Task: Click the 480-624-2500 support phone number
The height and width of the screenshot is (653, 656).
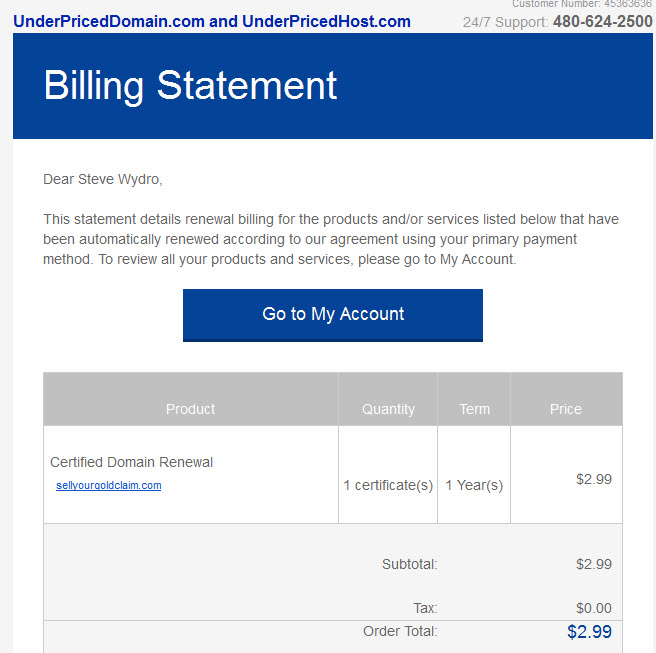Action: (602, 21)
